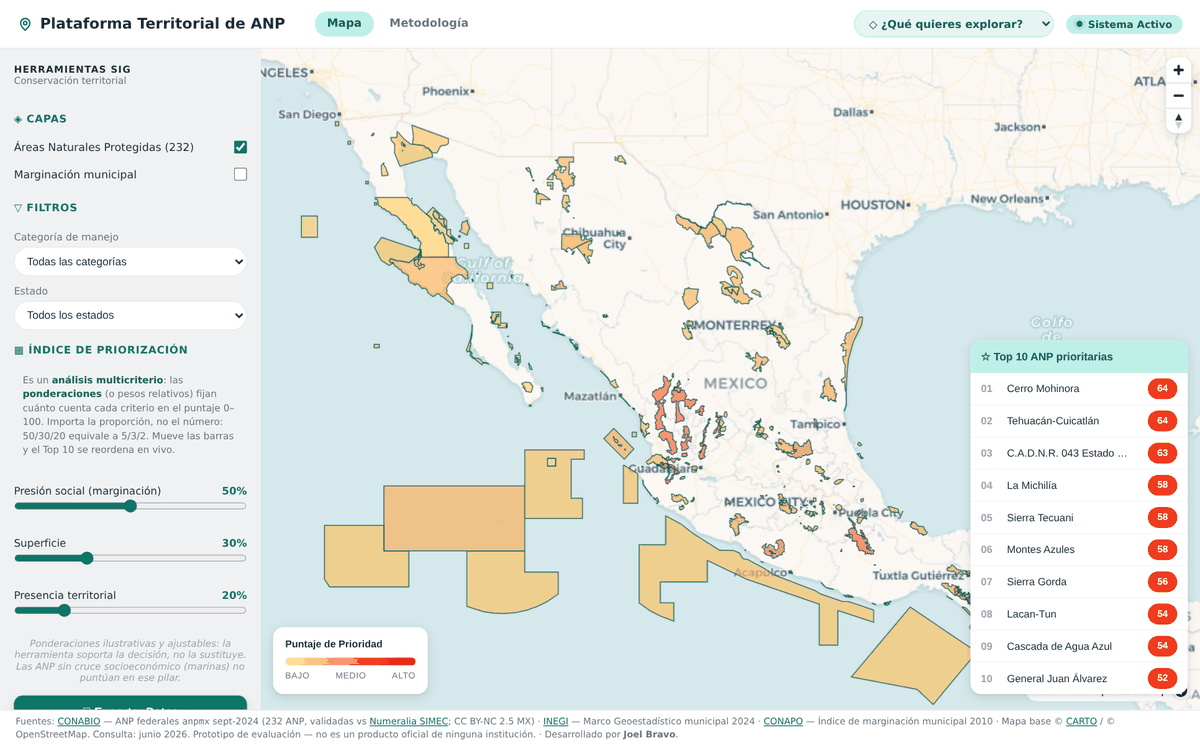Click the 58 score badge for La Michilía

[1162, 485]
